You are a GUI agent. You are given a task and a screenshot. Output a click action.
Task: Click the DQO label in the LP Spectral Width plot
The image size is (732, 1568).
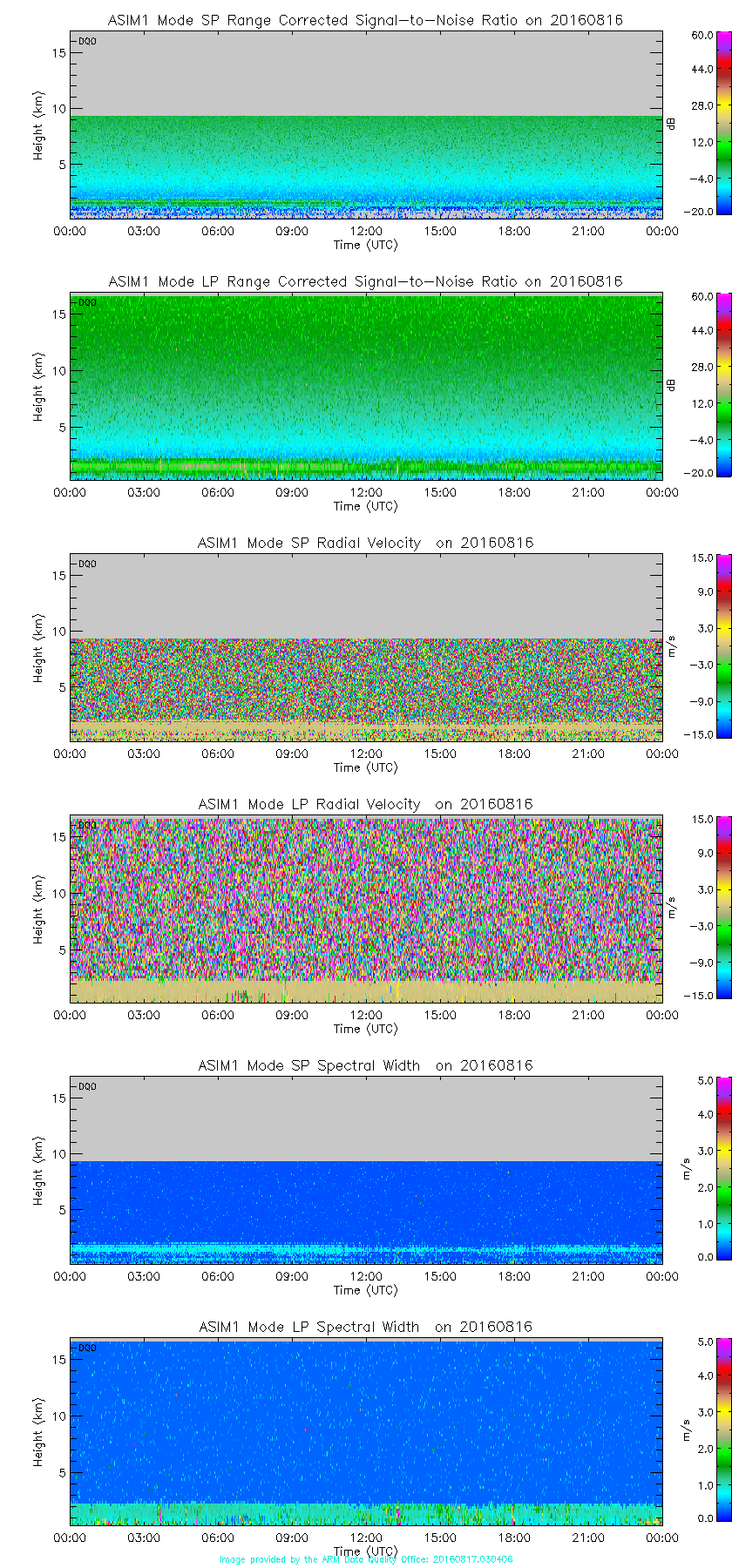pos(87,1348)
